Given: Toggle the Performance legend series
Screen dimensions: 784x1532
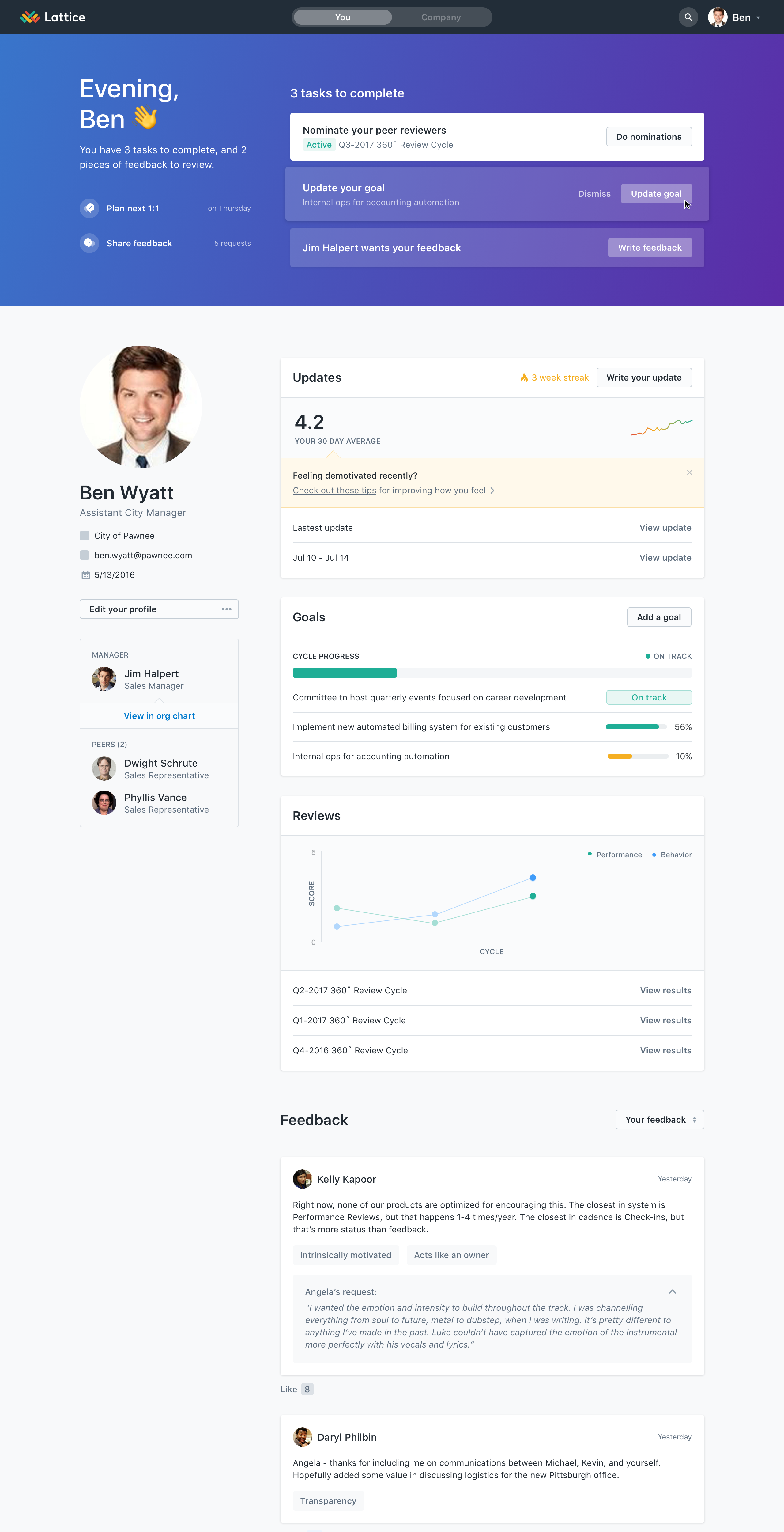Looking at the screenshot, I should click(615, 855).
